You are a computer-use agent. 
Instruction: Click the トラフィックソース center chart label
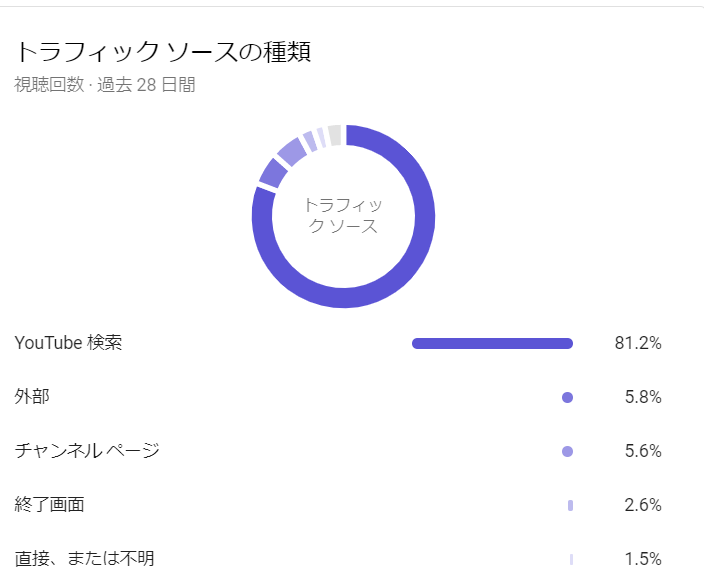343,215
